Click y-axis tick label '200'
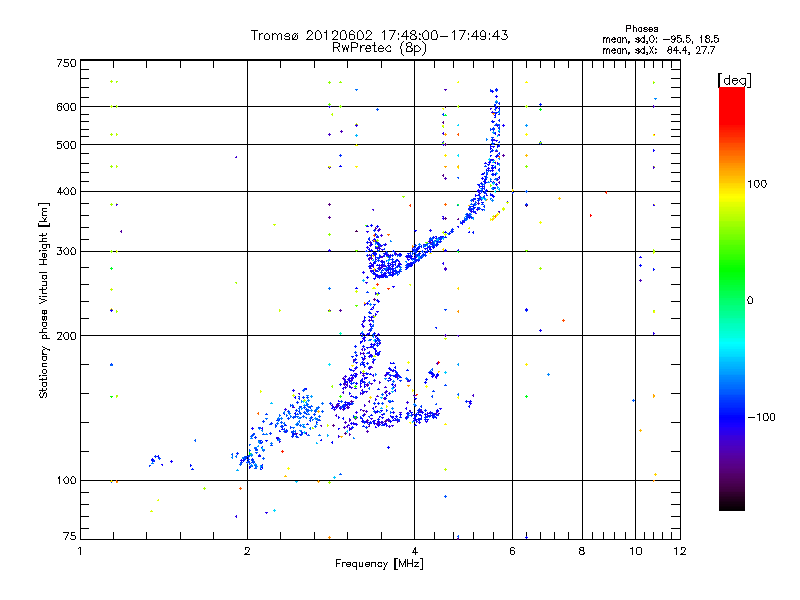The image size is (800, 600). (66, 336)
